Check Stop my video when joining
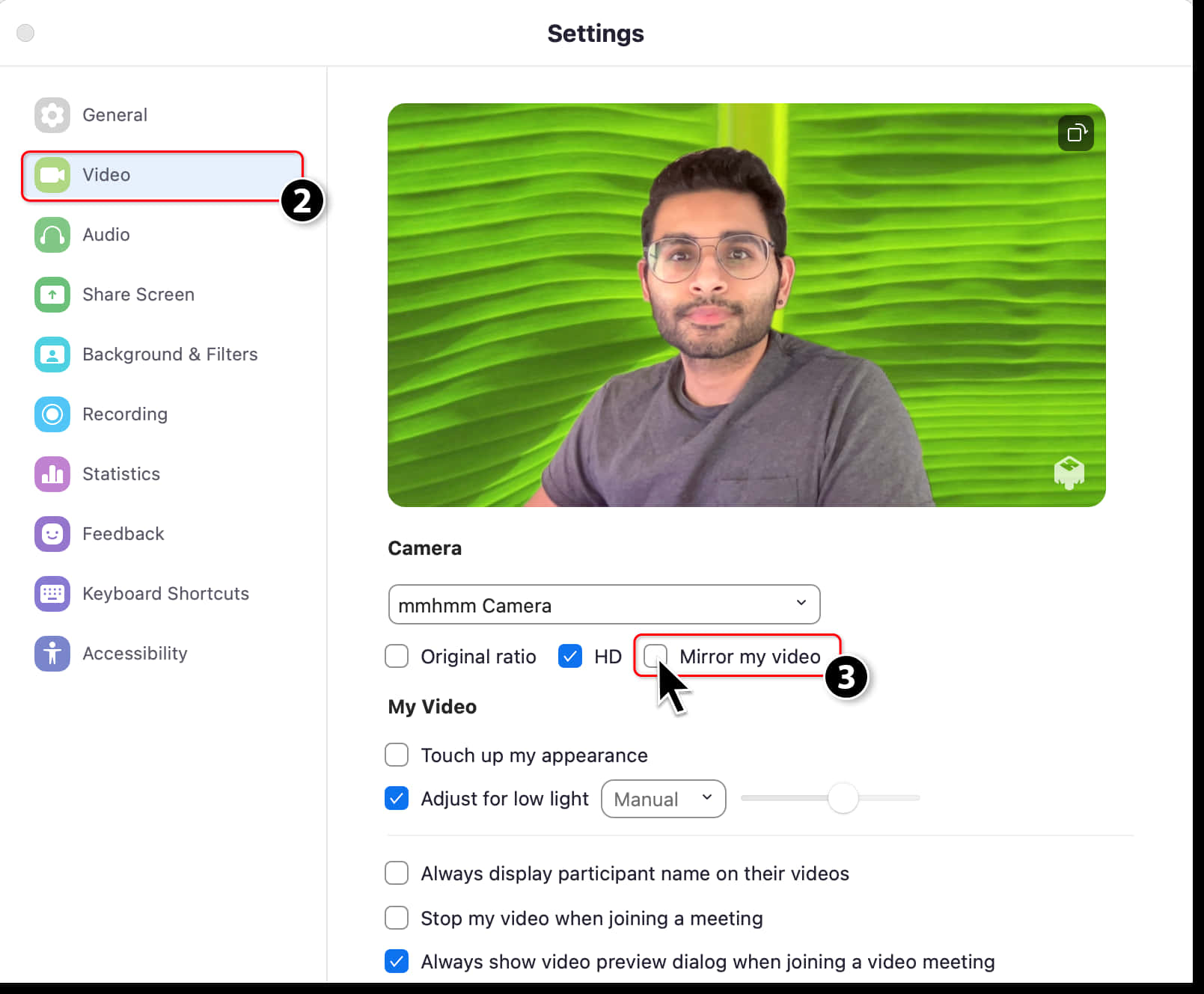1204x994 pixels. [397, 918]
